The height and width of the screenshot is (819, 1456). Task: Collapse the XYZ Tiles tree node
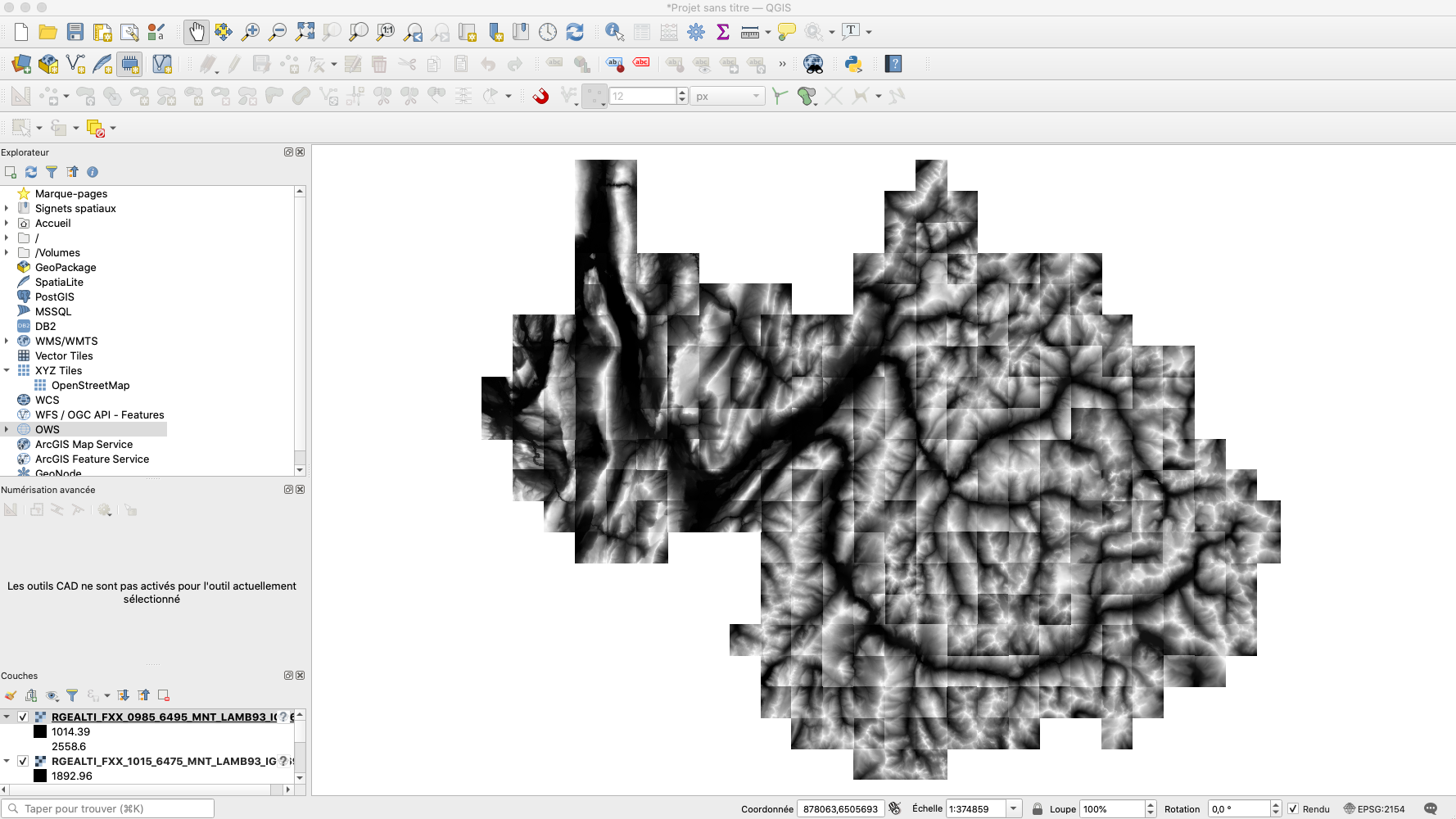[x=7, y=370]
